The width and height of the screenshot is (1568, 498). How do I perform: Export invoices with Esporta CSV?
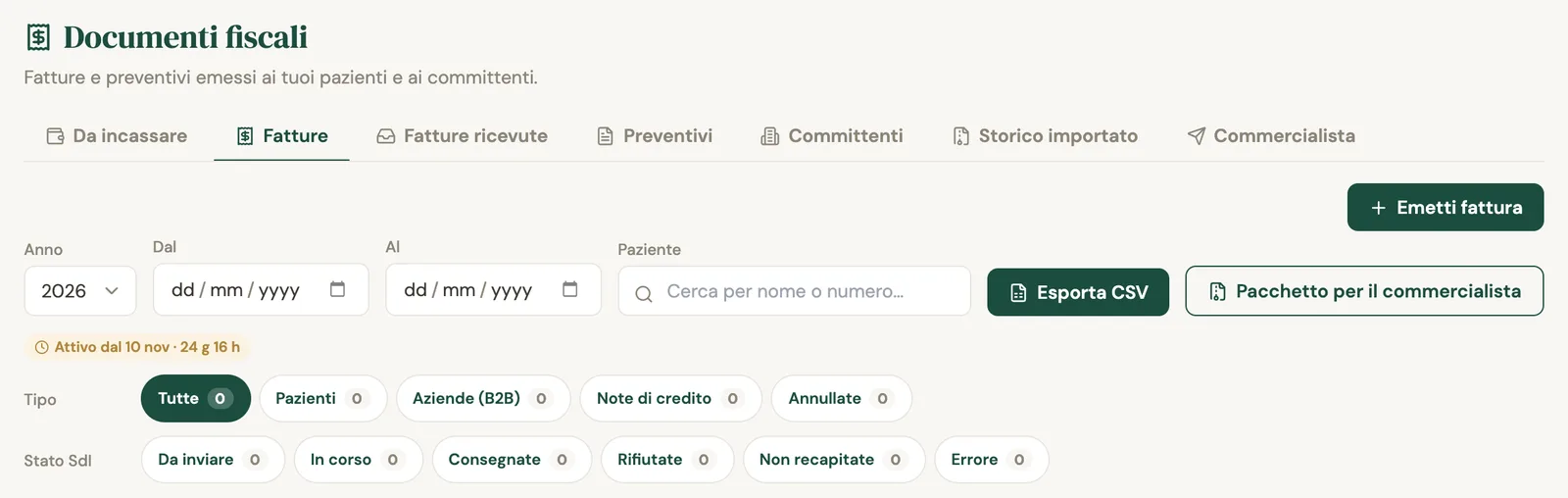pos(1078,292)
